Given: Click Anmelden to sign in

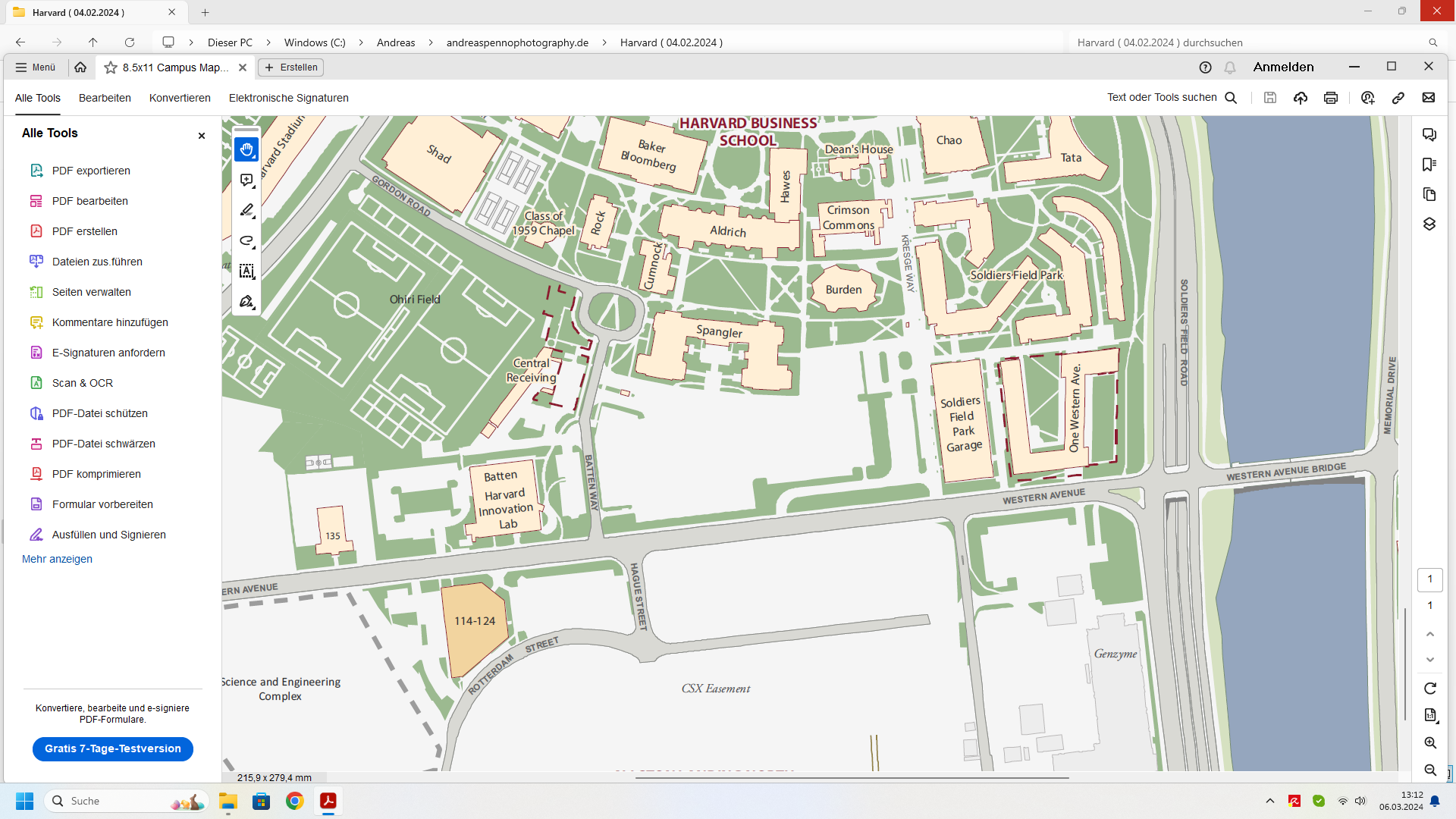Looking at the screenshot, I should [1283, 67].
